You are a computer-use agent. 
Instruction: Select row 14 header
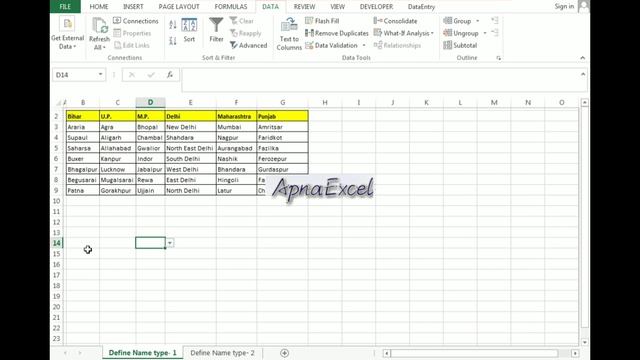56,243
